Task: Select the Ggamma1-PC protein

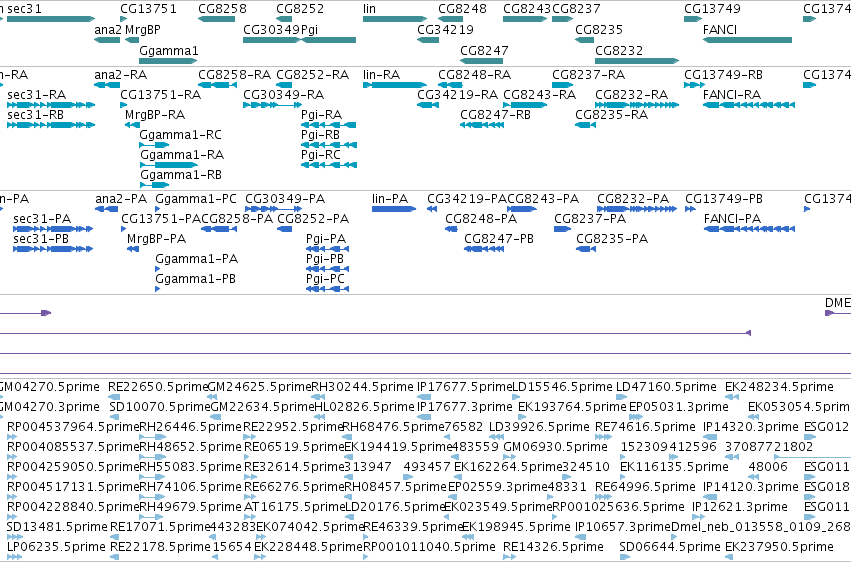Action: [x=158, y=209]
